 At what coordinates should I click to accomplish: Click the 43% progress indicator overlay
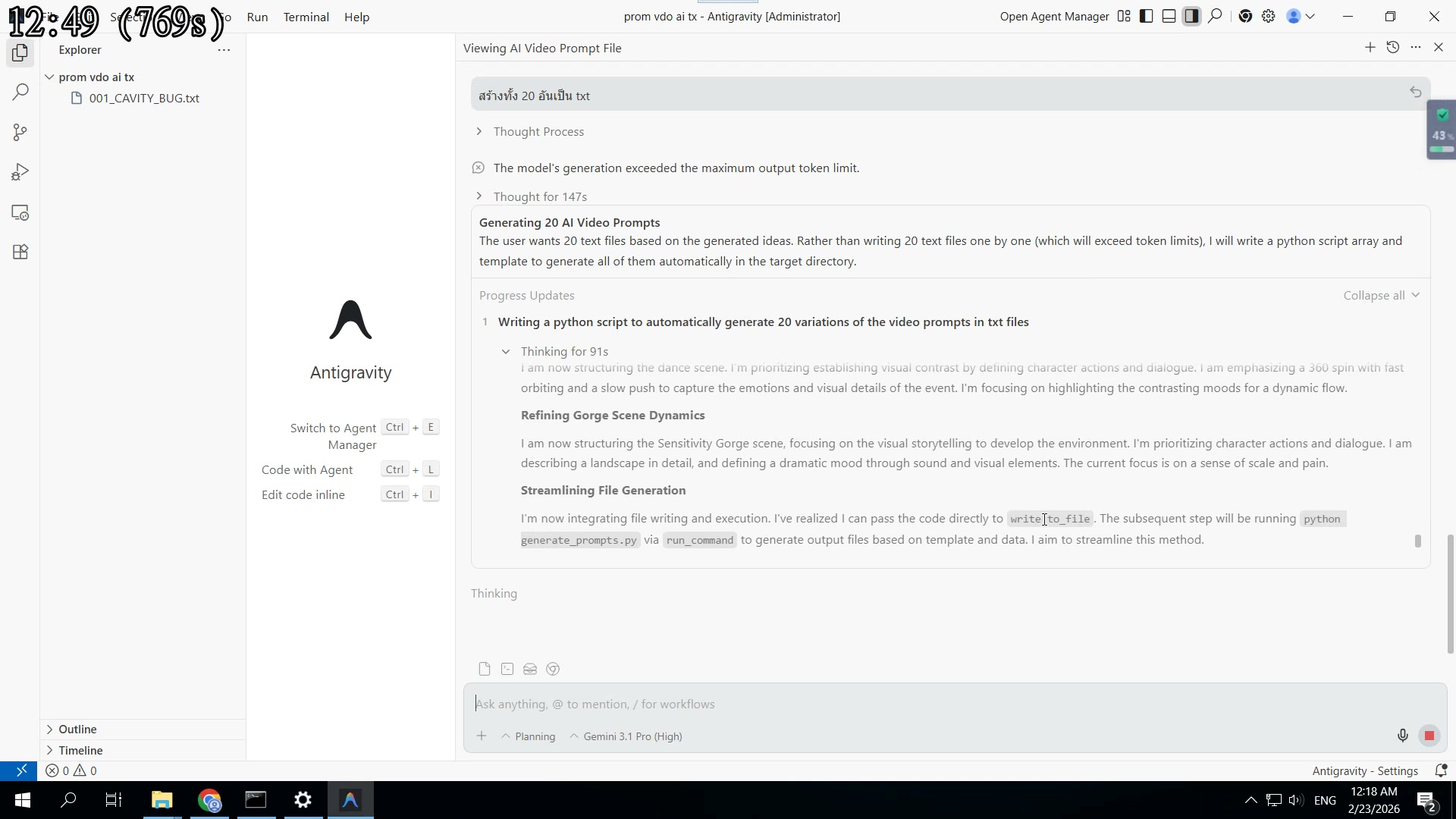click(1440, 130)
